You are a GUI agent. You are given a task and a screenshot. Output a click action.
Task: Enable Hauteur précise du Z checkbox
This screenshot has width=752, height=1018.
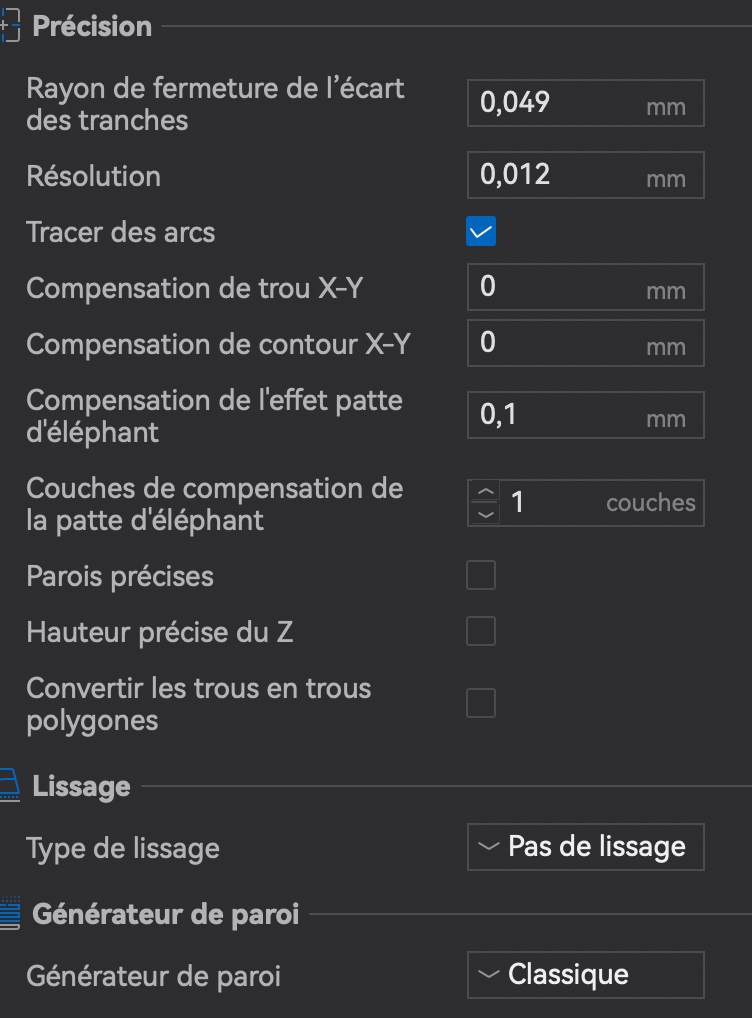click(481, 631)
